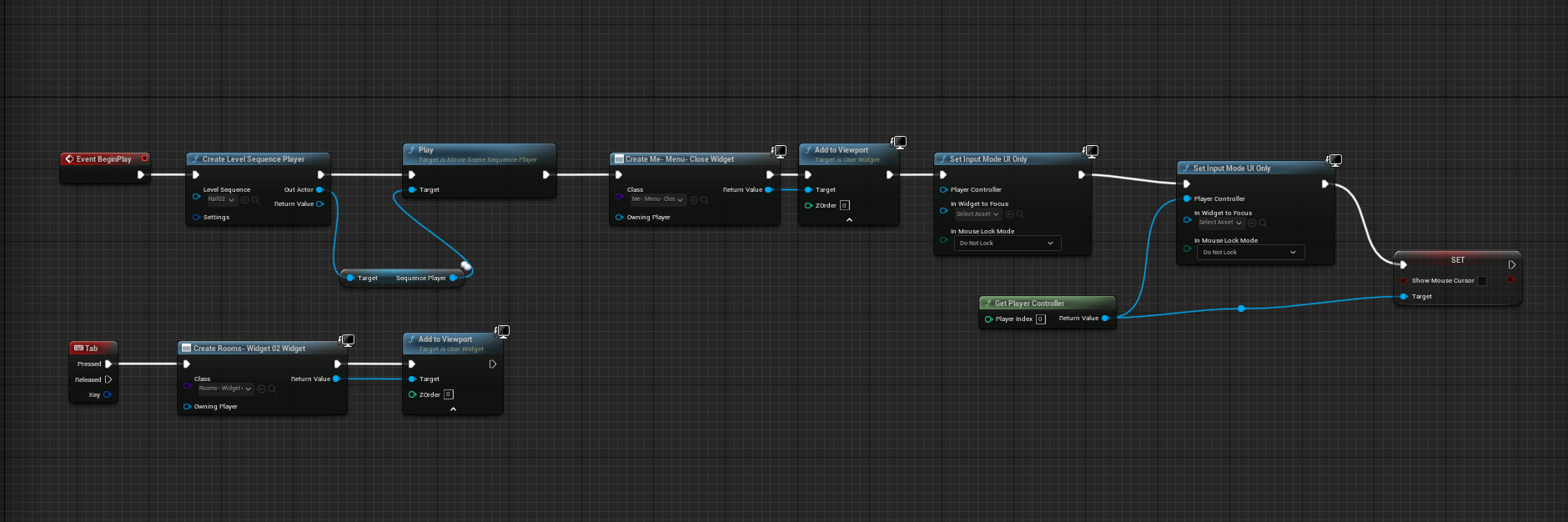
Task: Select the Create Rooms- Widget 02 Widget node title
Action: tap(249, 349)
